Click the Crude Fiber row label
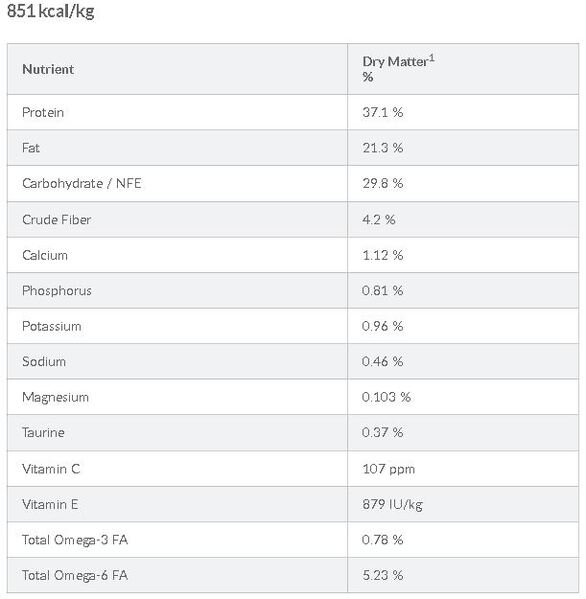Image resolution: width=586 pixels, height=599 pixels. 57,220
